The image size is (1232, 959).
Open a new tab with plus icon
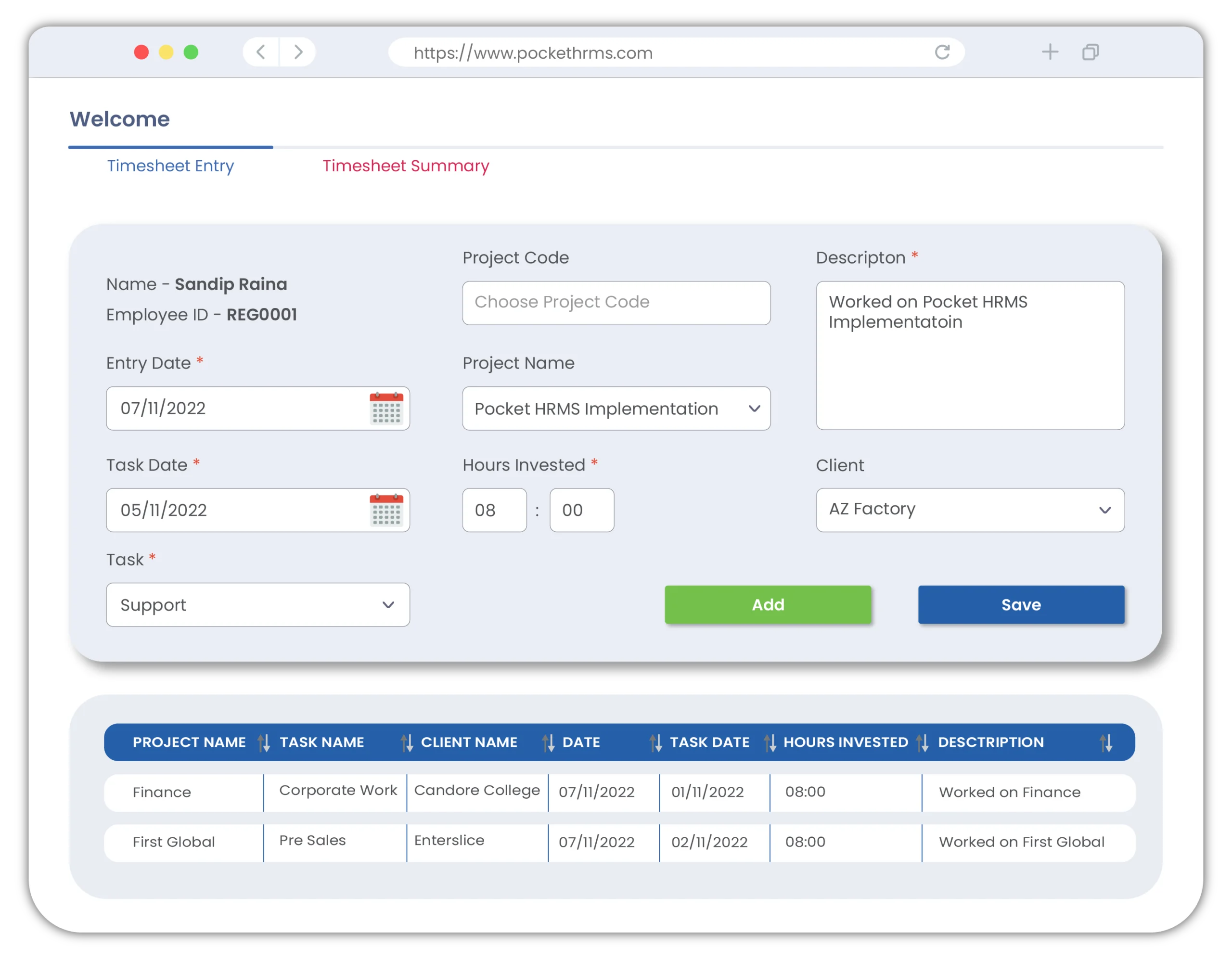pos(1050,52)
